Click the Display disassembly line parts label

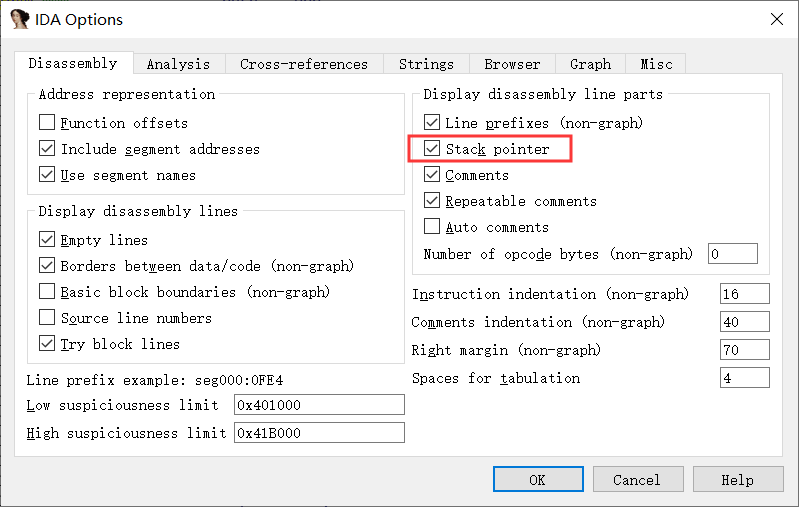[x=543, y=94]
